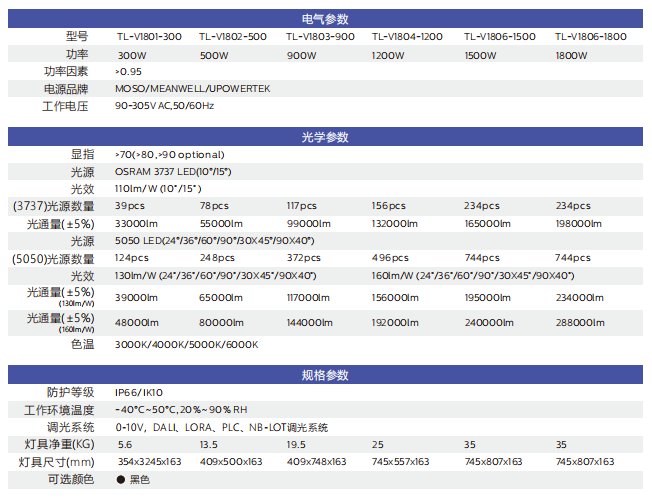This screenshot has width=652, height=498.
Task: Click the 可选颜色 row label
Action: click(x=70, y=480)
